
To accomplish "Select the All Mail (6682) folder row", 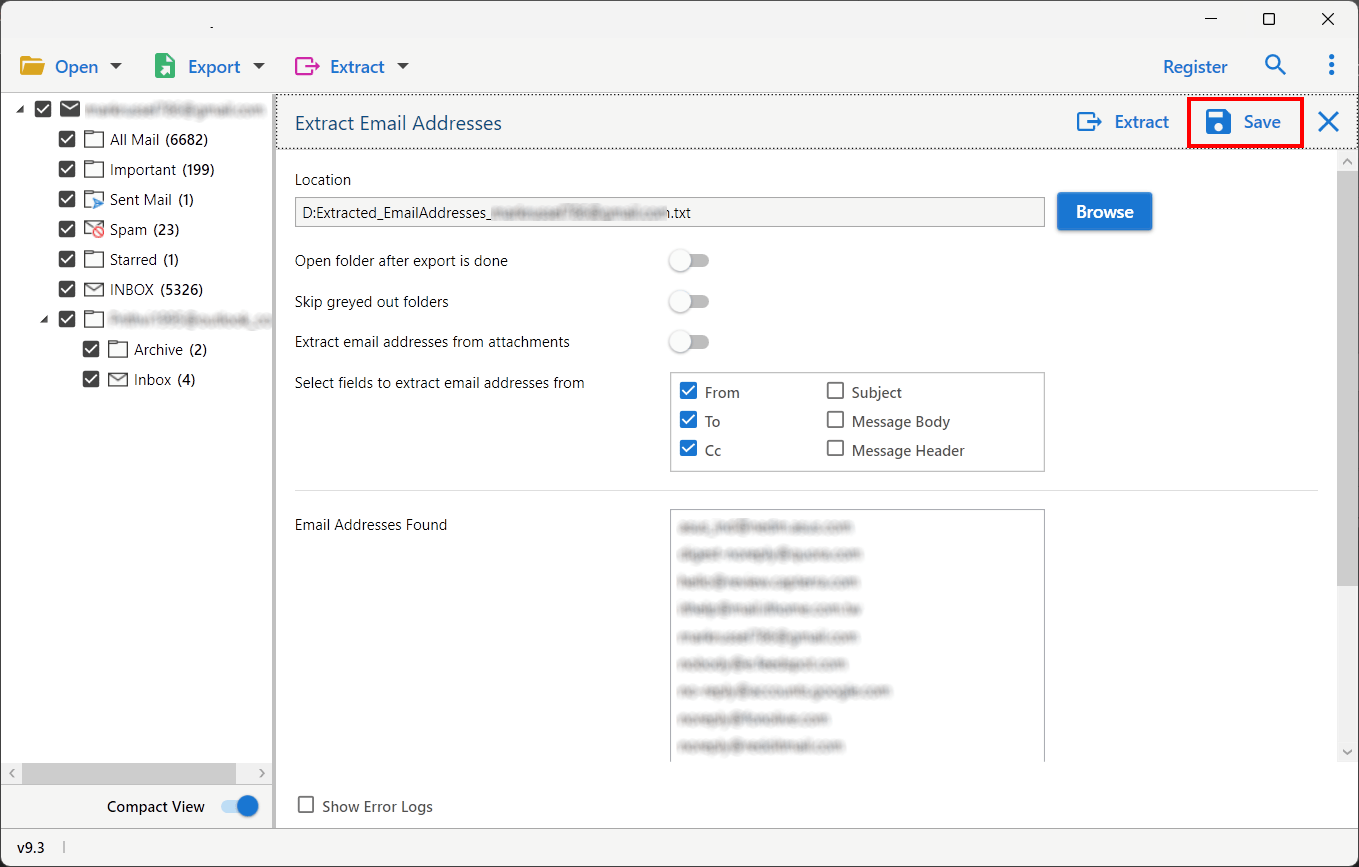I will click(159, 139).
